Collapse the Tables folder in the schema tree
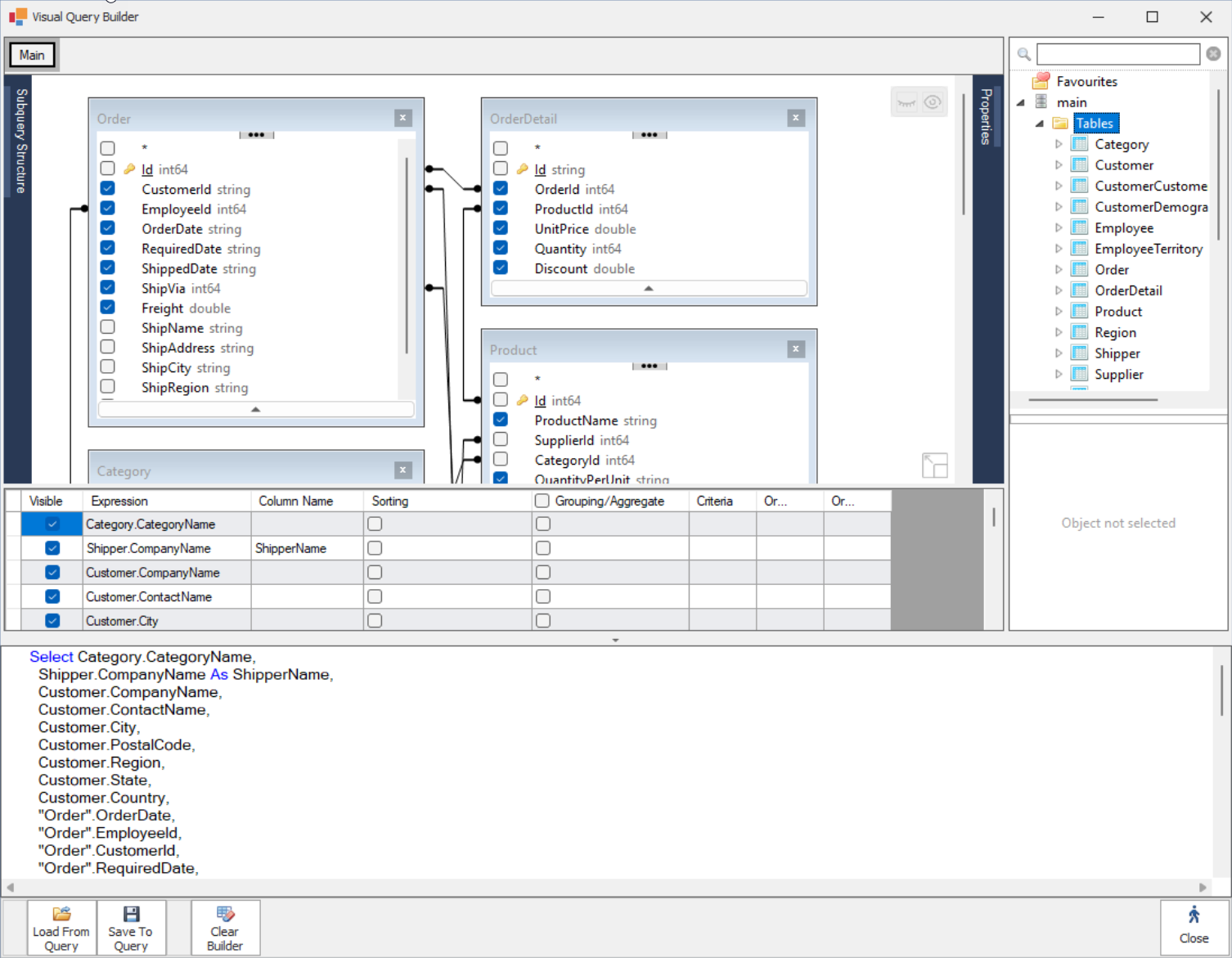The height and width of the screenshot is (958, 1232). pos(1040,123)
